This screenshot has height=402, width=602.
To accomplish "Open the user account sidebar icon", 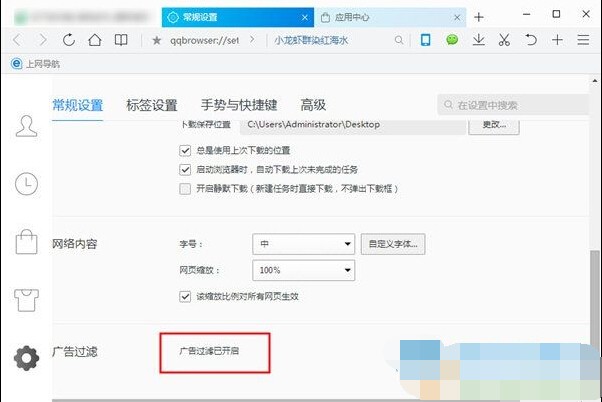I will pos(26,126).
